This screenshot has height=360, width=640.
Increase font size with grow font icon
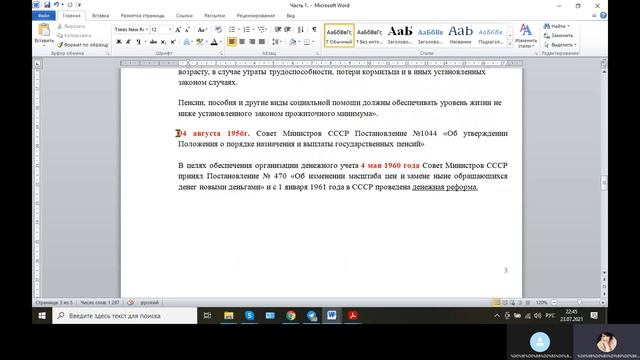tap(178, 29)
